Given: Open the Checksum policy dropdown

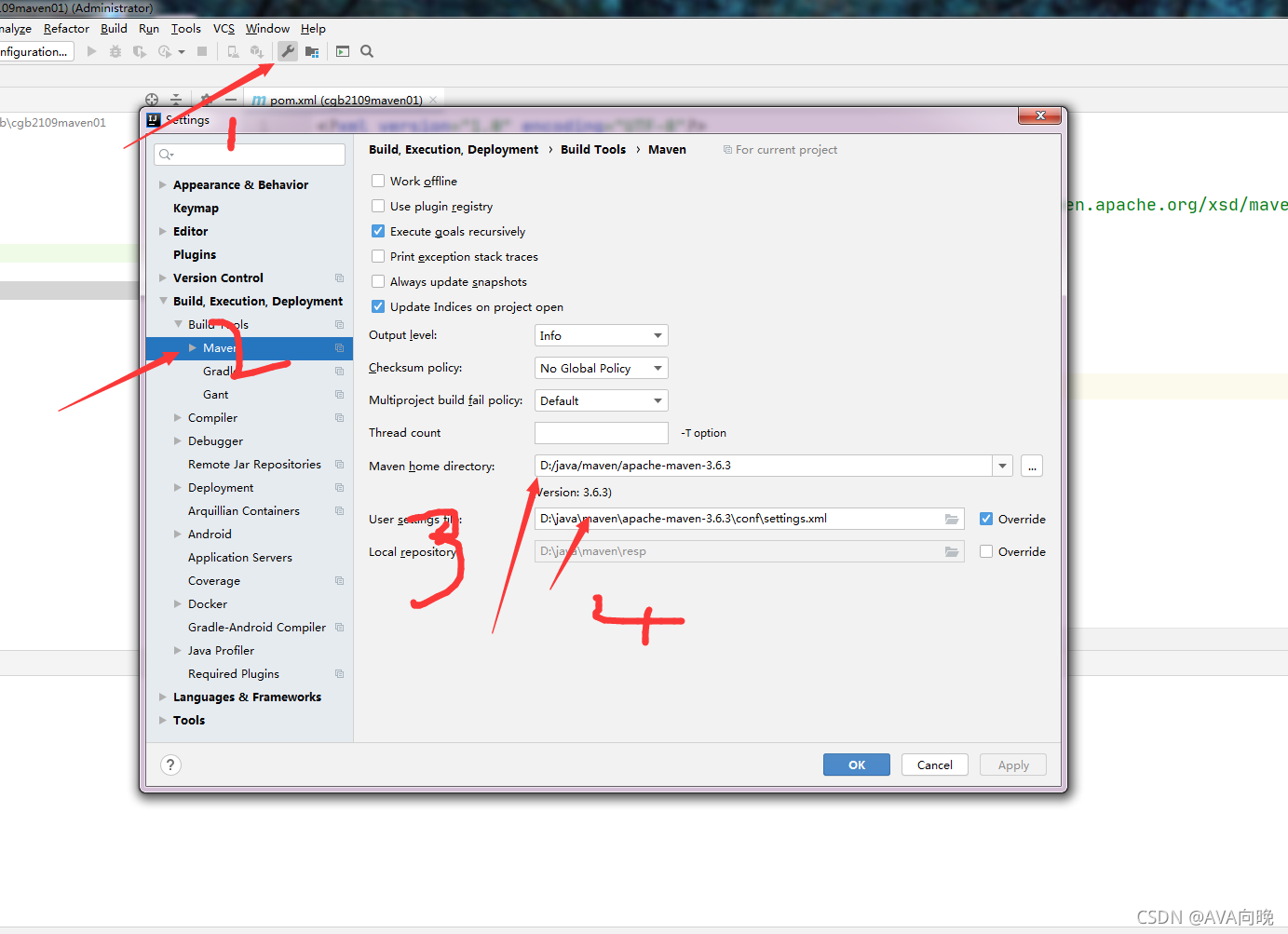Looking at the screenshot, I should [x=602, y=368].
